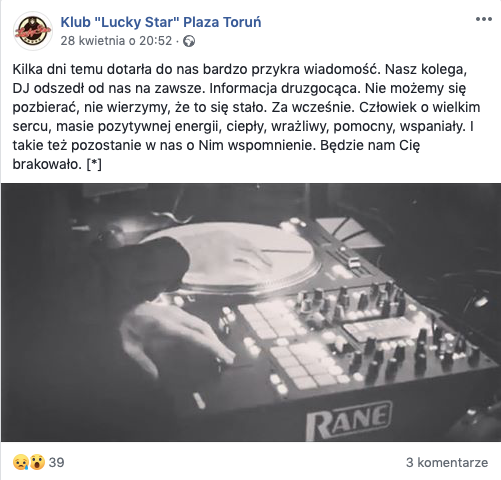Click the sad crying reaction emoji
Viewport: 501px width, 480px height.
click(21, 462)
